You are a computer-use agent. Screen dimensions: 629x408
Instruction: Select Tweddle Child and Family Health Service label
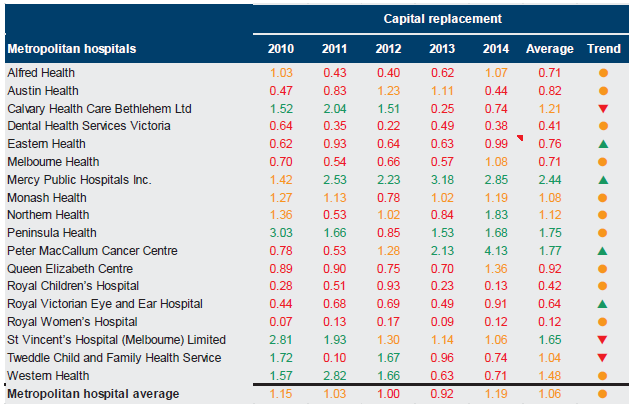point(114,358)
